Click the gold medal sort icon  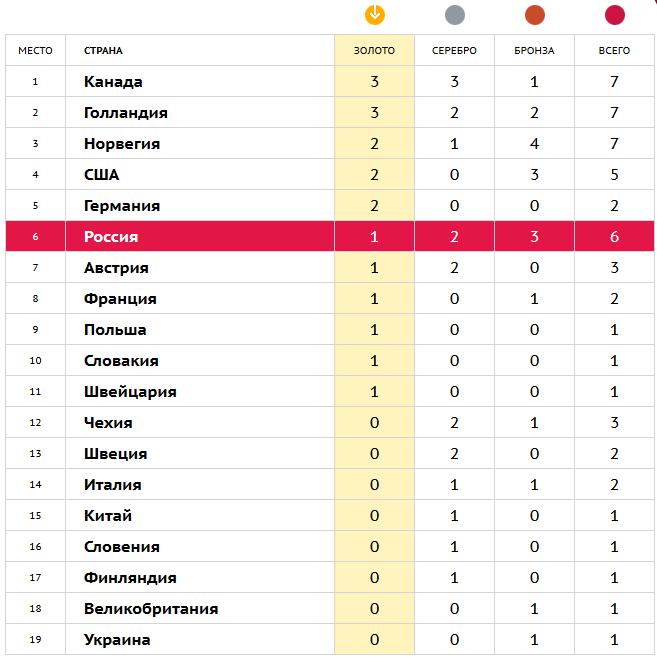pos(374,14)
